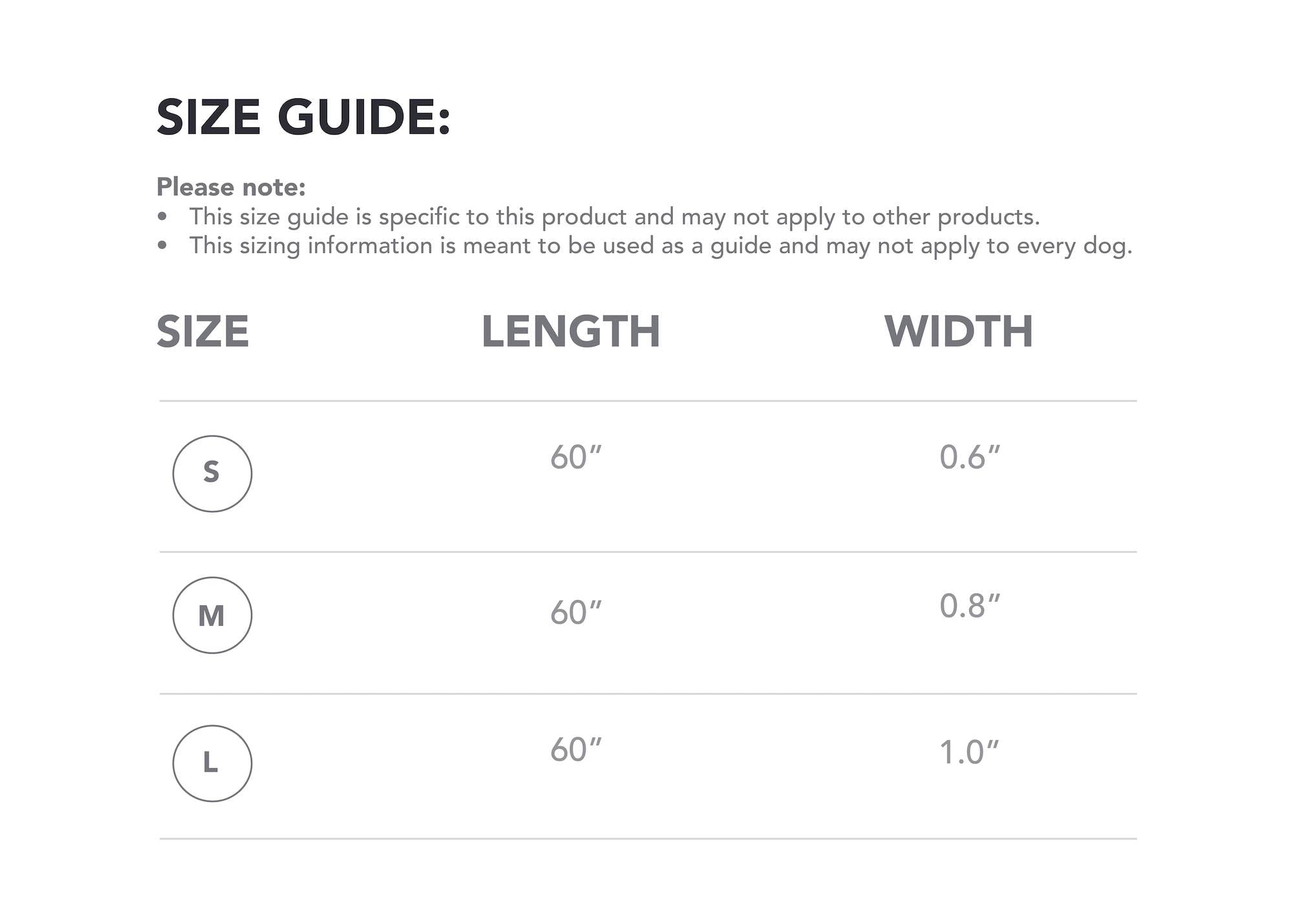Click the divider line below the L row
1293x924 pixels.
coord(648,839)
